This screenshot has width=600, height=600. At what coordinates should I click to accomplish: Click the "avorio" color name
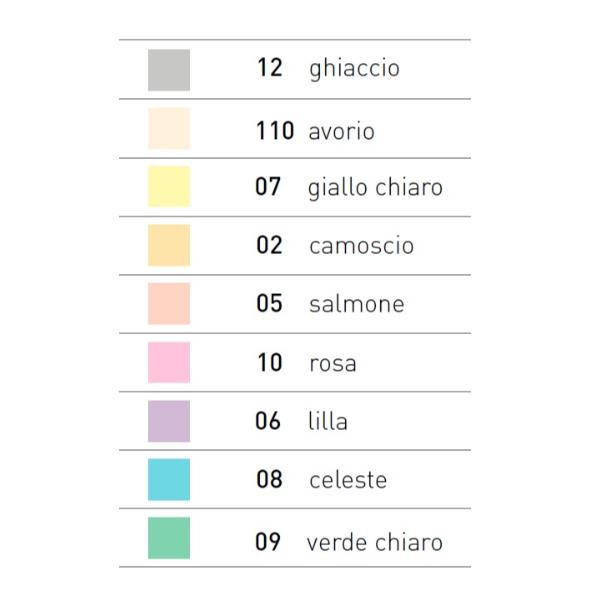click(x=342, y=130)
